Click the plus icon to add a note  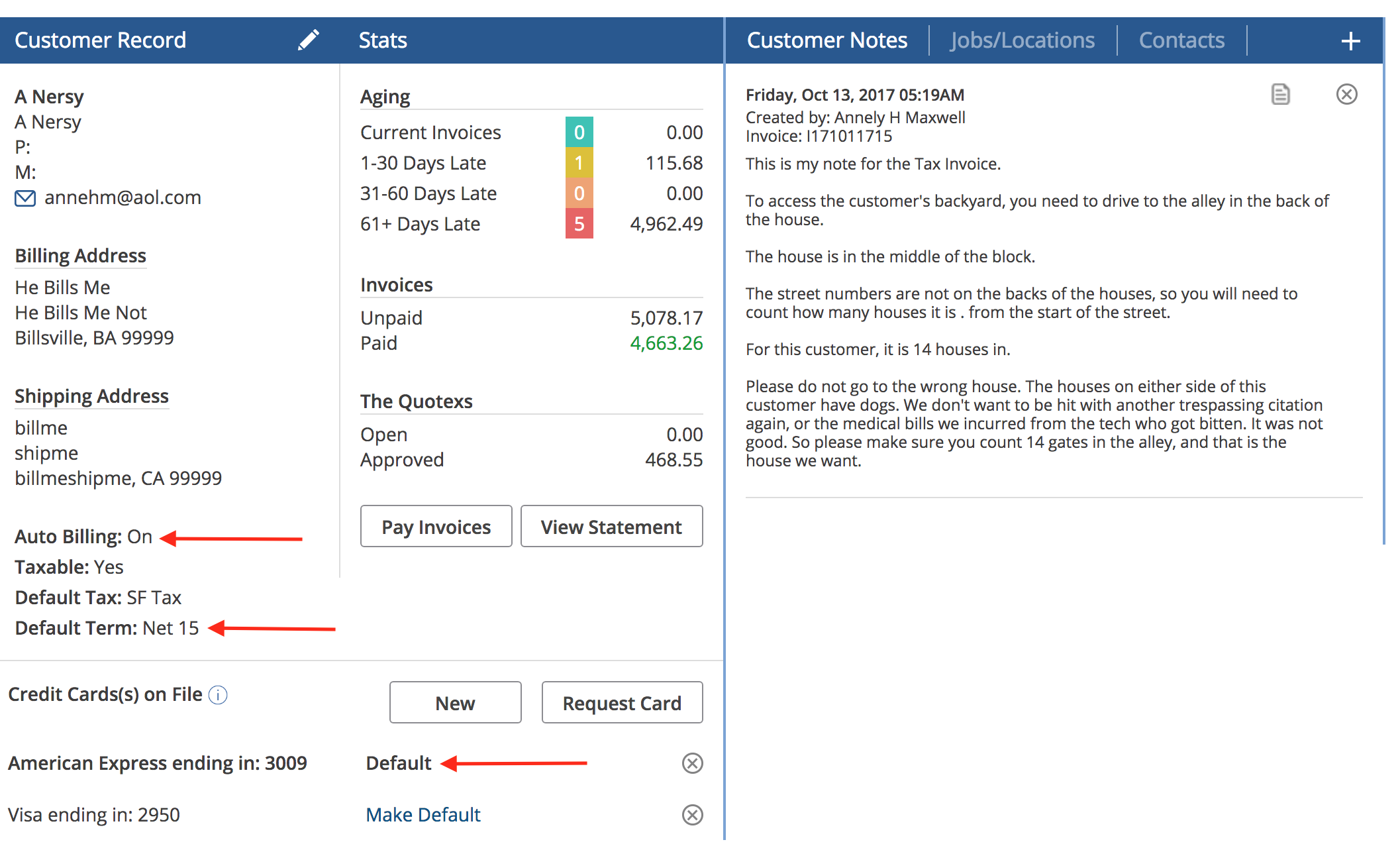[x=1350, y=41]
